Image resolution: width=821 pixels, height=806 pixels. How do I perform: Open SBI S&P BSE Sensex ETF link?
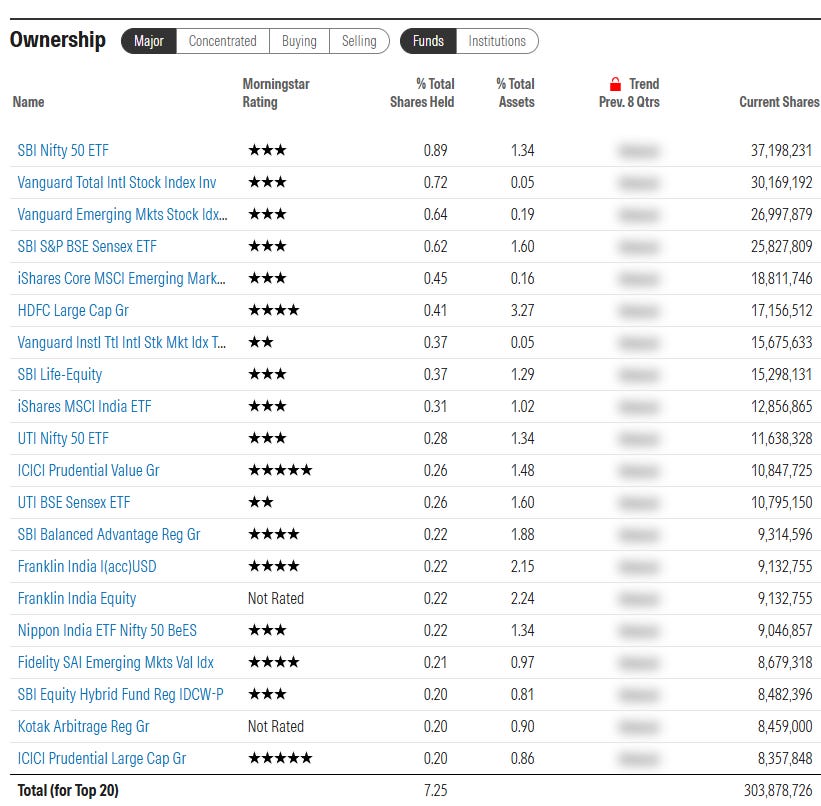click(87, 247)
